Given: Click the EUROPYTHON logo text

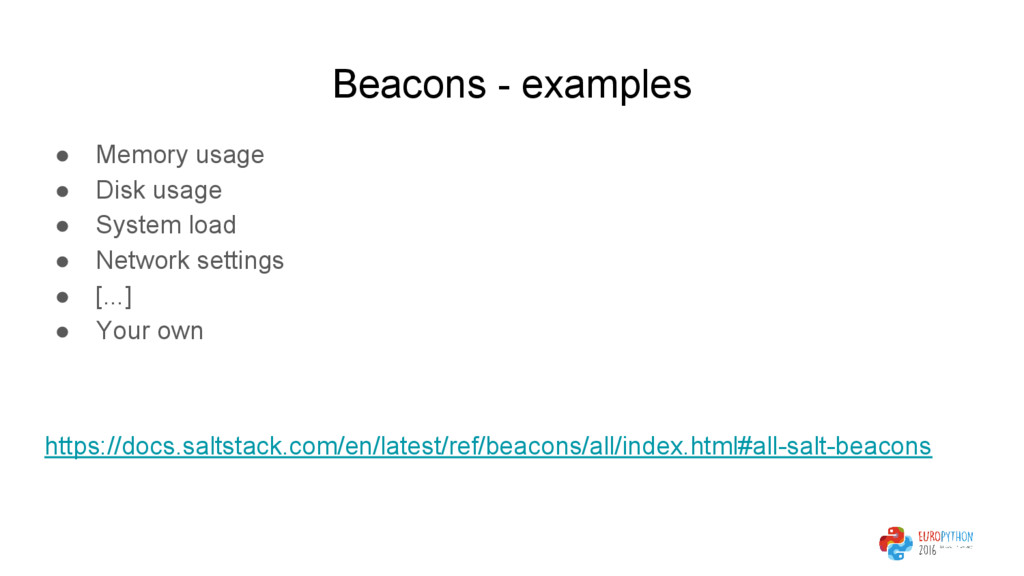Looking at the screenshot, I should point(946,536).
